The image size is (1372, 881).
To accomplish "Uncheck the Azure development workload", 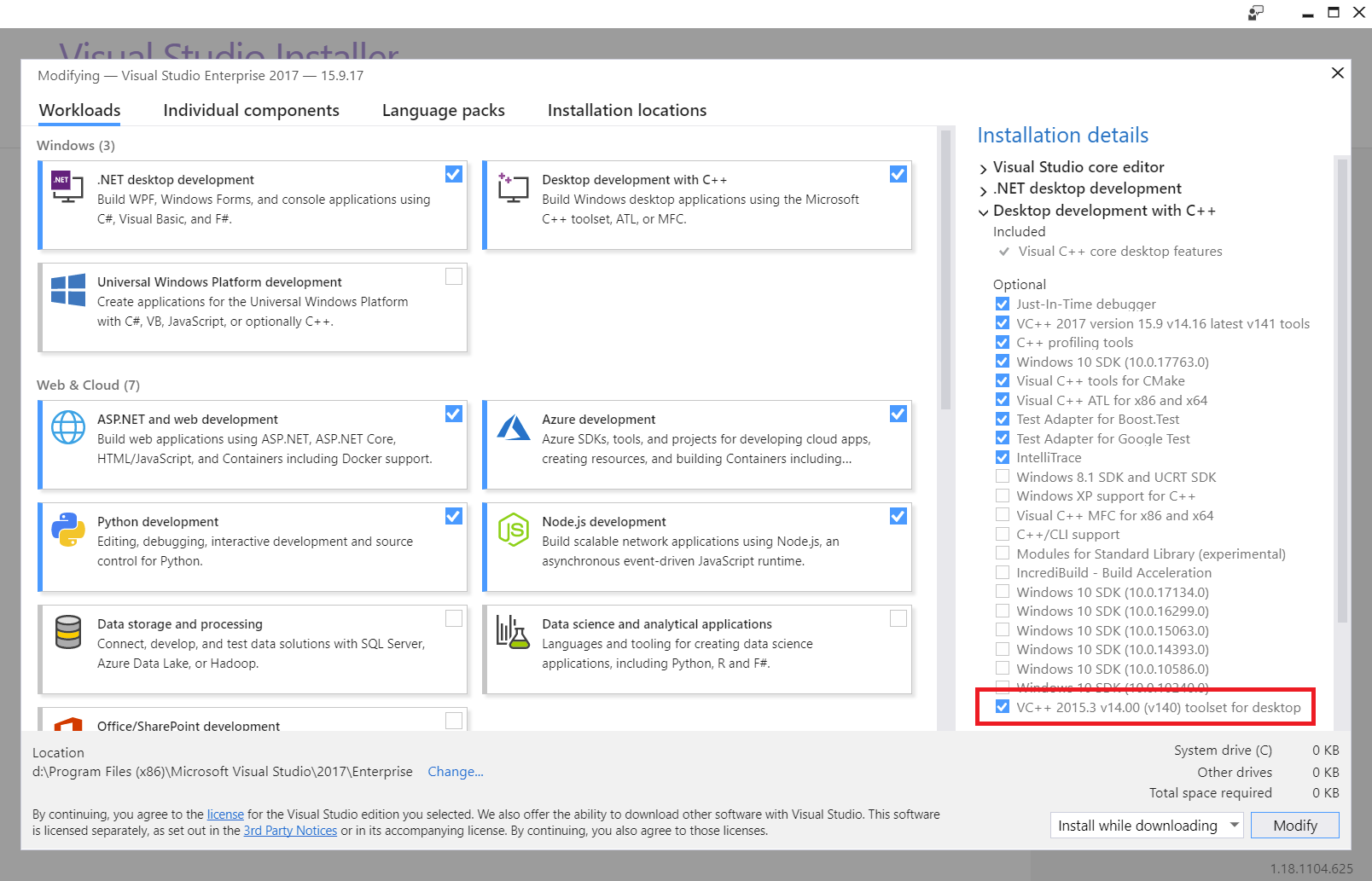I will (x=898, y=414).
